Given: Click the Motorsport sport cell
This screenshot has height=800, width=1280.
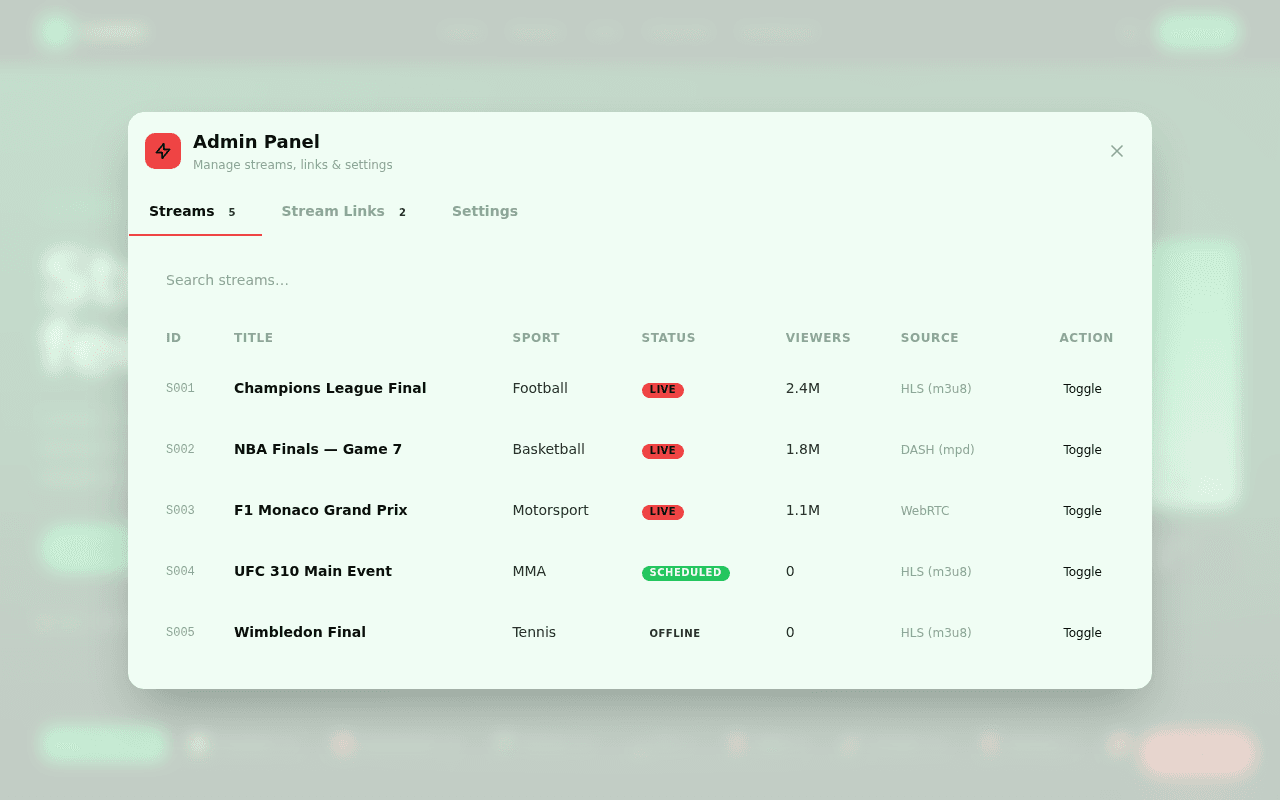Looking at the screenshot, I should click(550, 510).
